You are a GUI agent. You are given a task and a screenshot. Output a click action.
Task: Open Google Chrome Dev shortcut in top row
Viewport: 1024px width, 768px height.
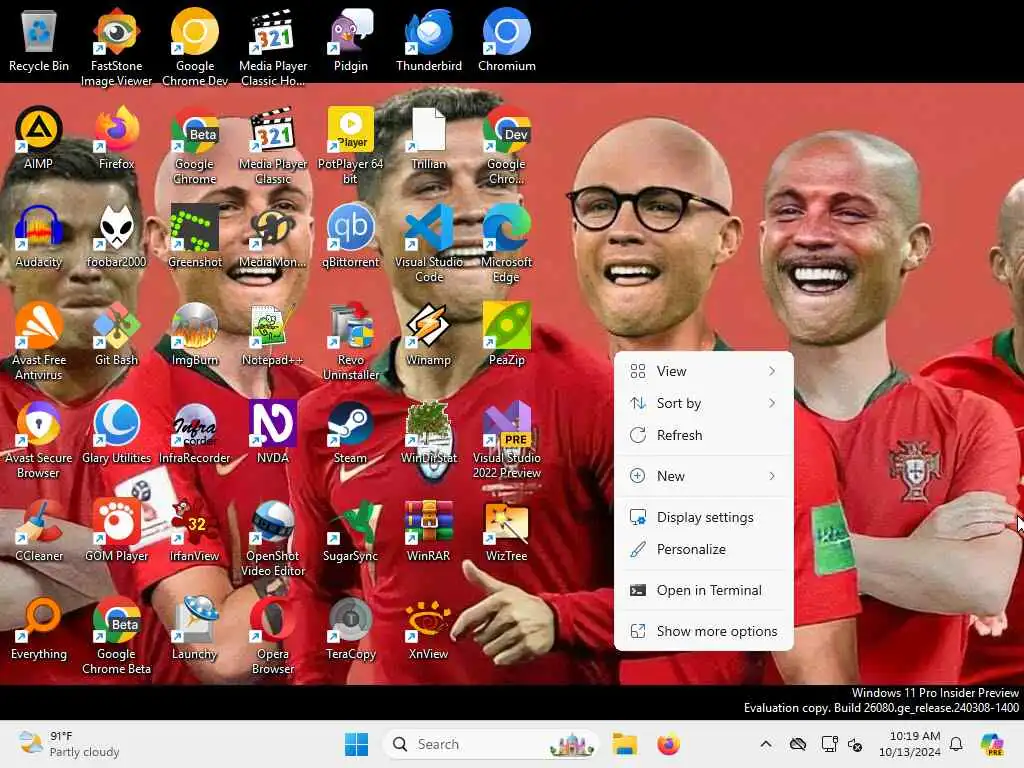tap(195, 47)
